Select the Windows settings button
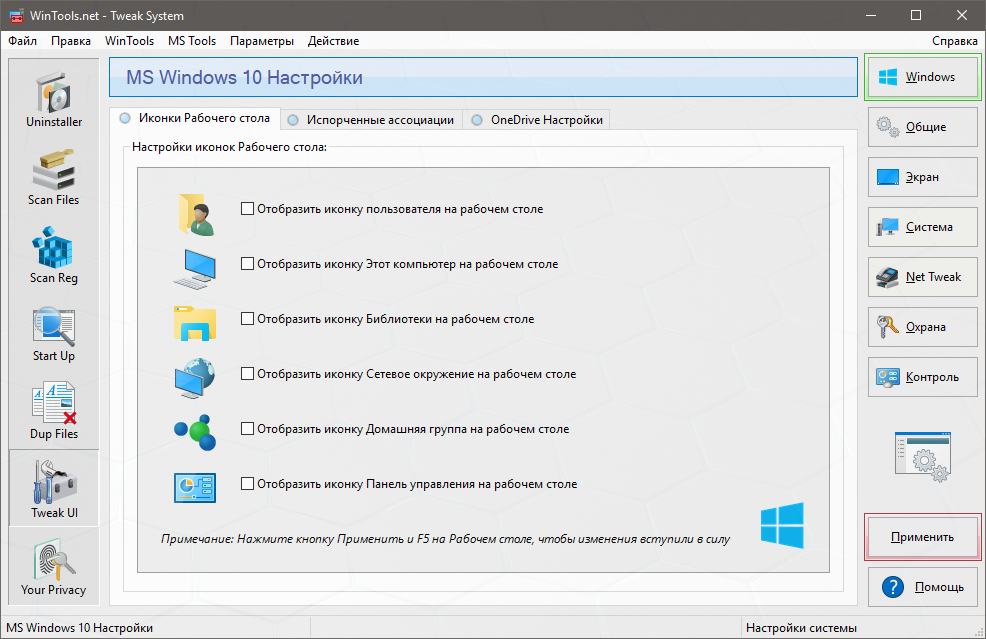Image resolution: width=986 pixels, height=639 pixels. (922, 77)
